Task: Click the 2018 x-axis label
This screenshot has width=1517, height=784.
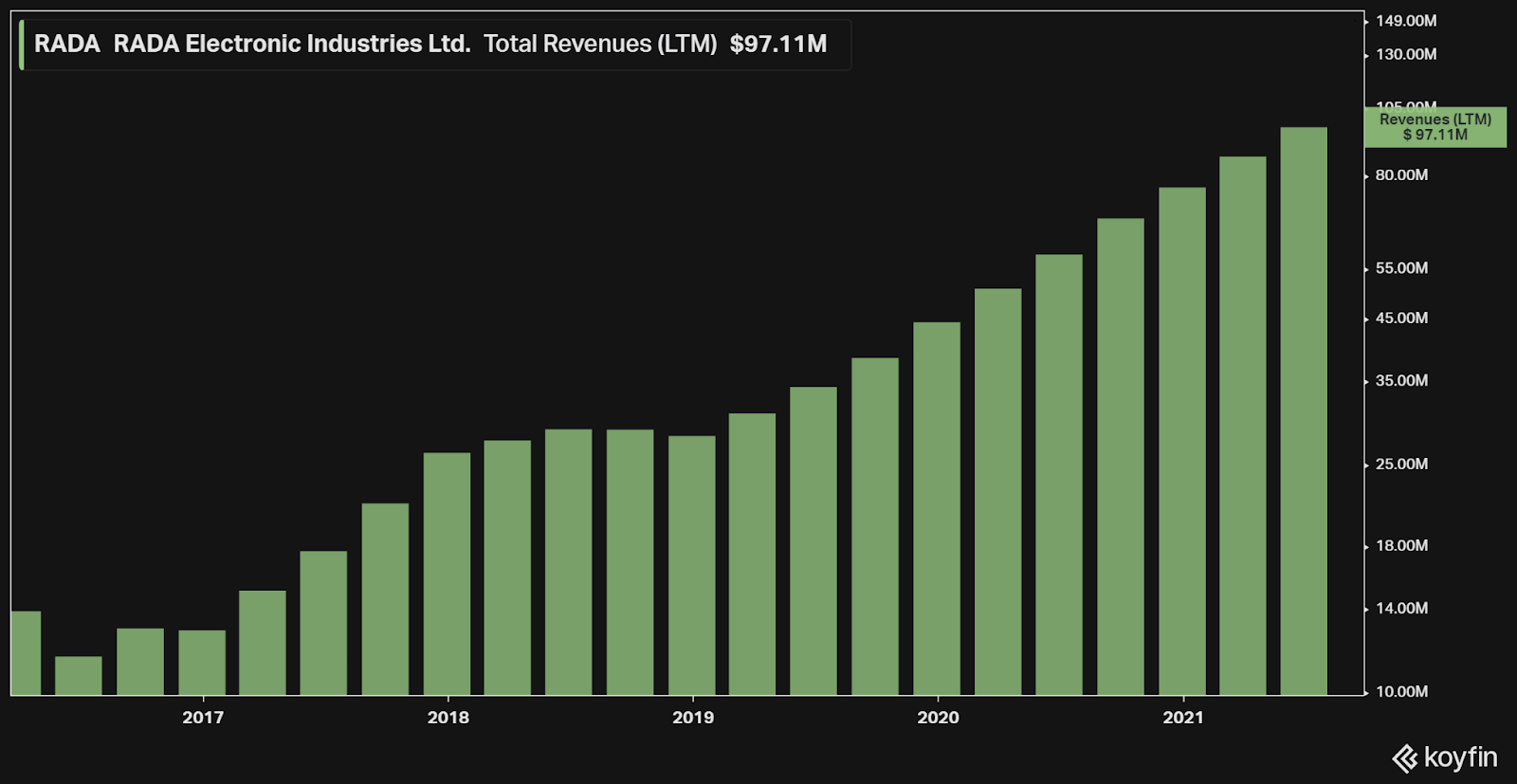Action: (x=448, y=718)
